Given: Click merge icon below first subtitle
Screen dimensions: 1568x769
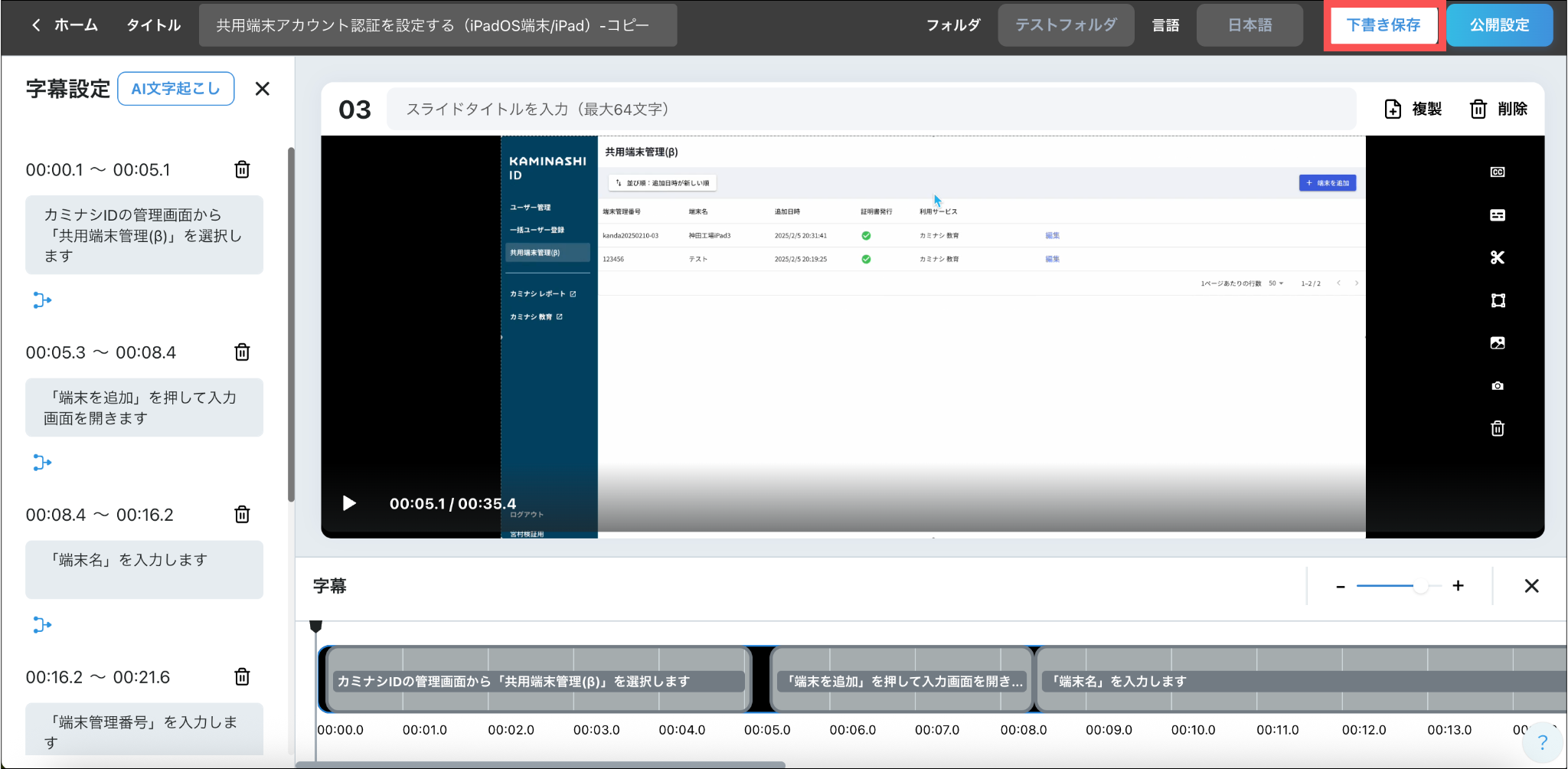Looking at the screenshot, I should pos(42,300).
